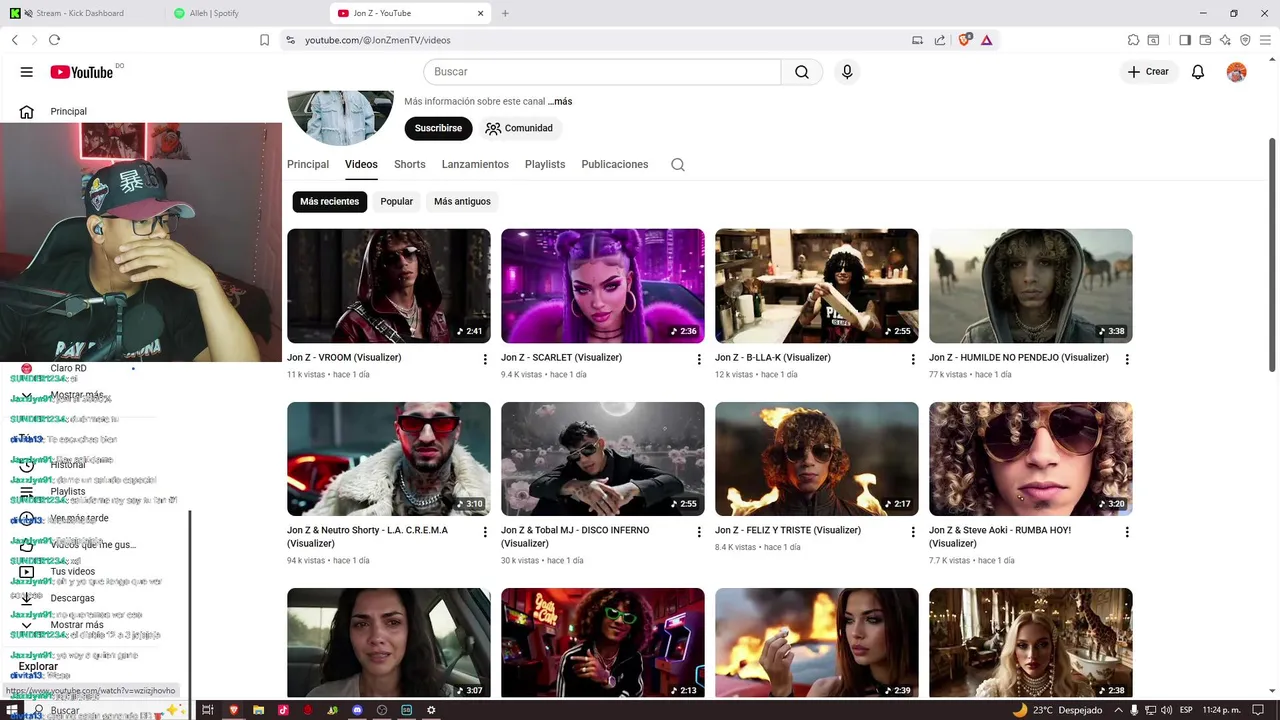Reload the page
The image size is (1280, 720).
[54, 40]
